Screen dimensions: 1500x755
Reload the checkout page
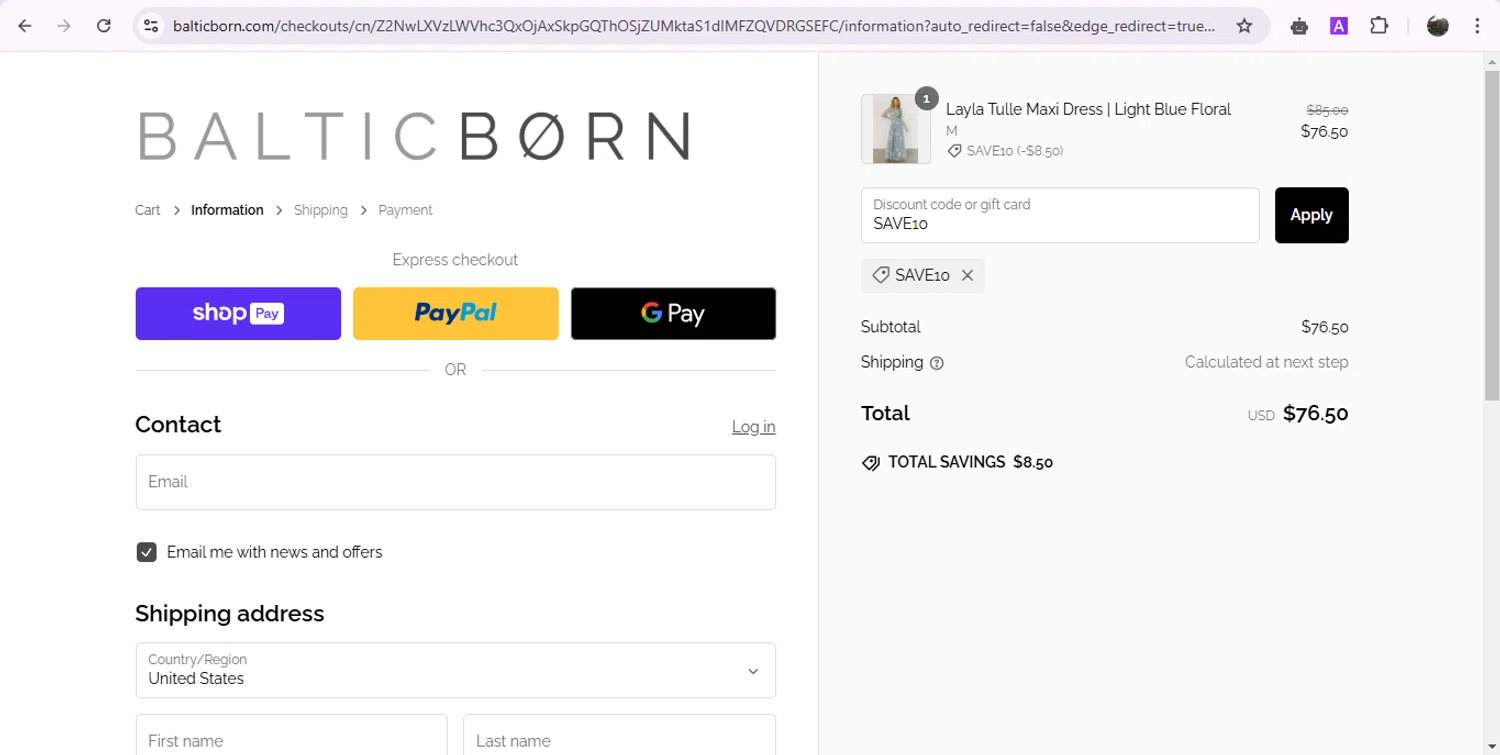tap(104, 26)
